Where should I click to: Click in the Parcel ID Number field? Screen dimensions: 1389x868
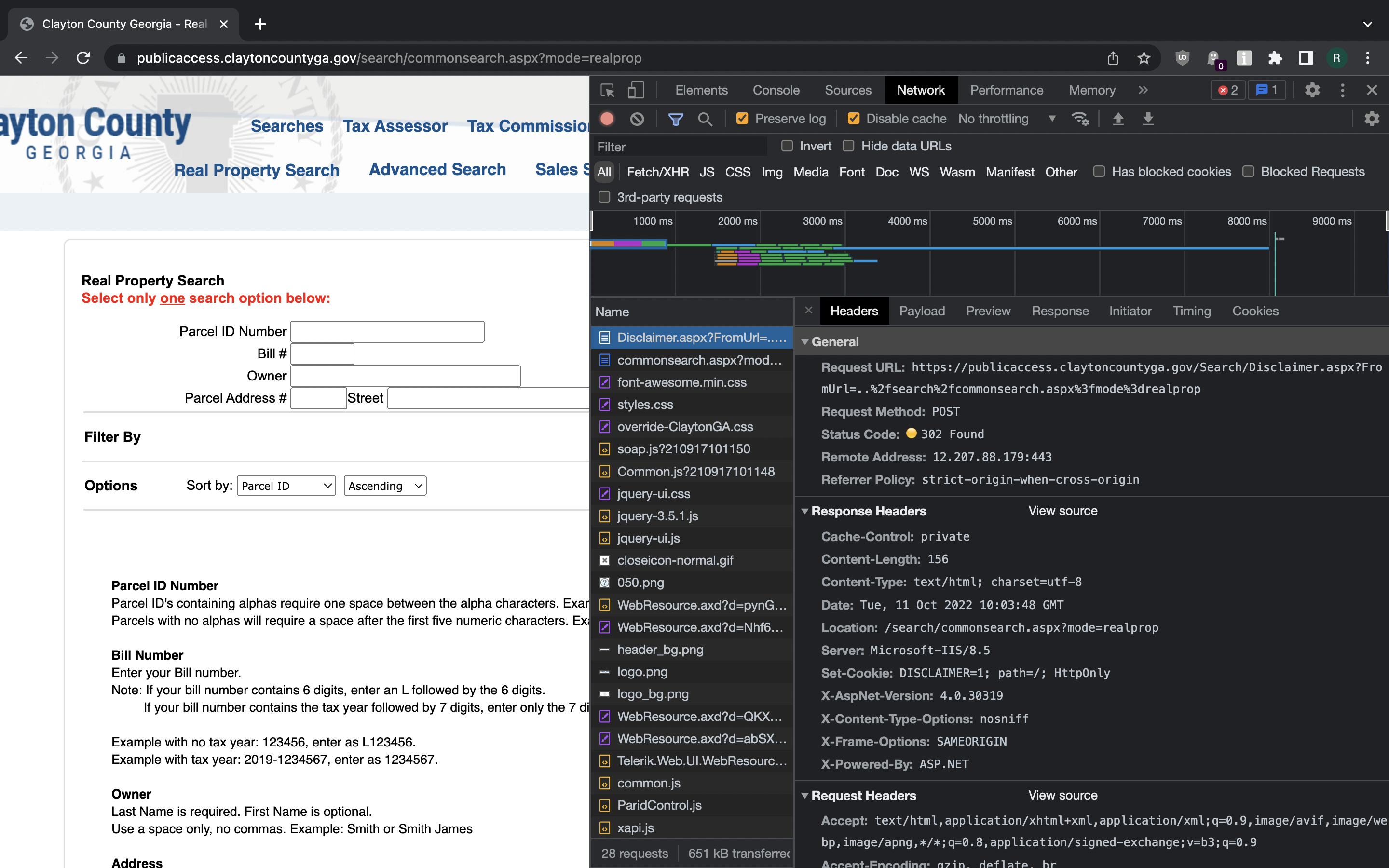(387, 332)
